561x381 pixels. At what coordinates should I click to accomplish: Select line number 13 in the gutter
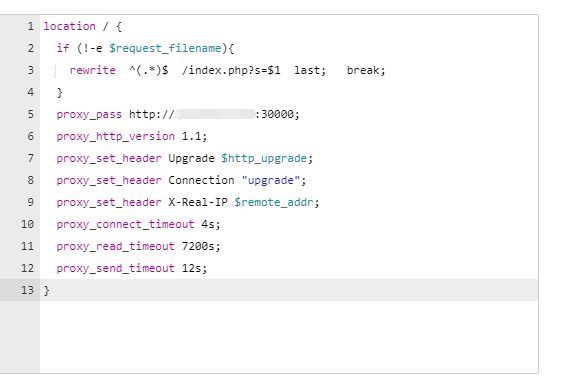27,290
